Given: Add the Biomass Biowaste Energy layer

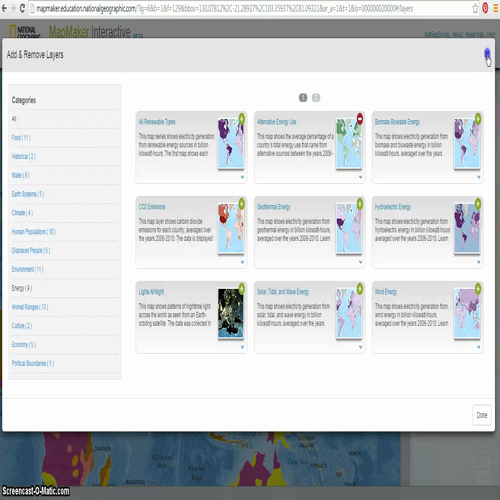Looking at the screenshot, I should click(478, 119).
